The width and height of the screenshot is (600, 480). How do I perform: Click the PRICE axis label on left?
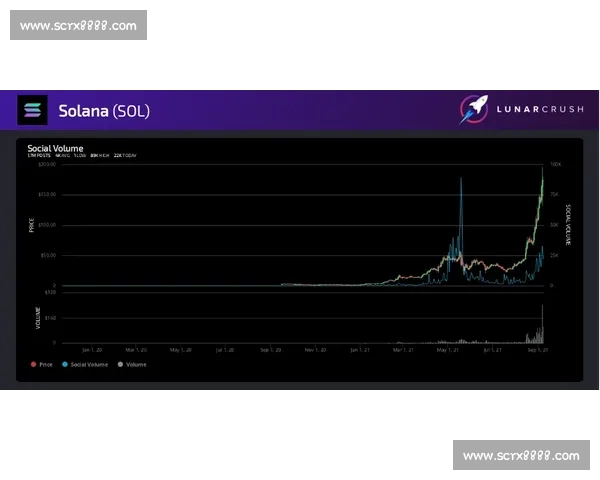tap(31, 226)
